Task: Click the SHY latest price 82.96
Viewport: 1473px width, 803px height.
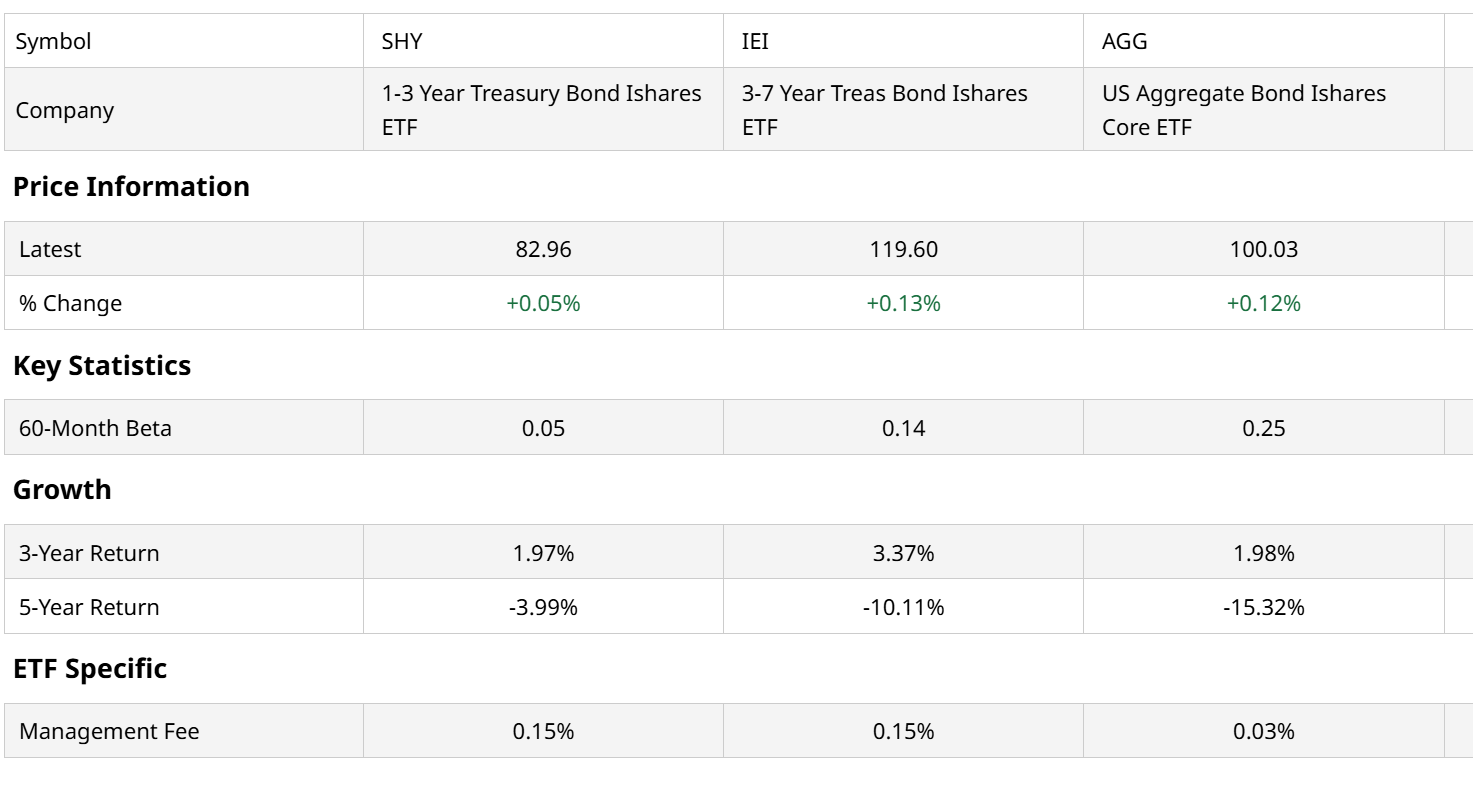Action: pyautogui.click(x=543, y=249)
